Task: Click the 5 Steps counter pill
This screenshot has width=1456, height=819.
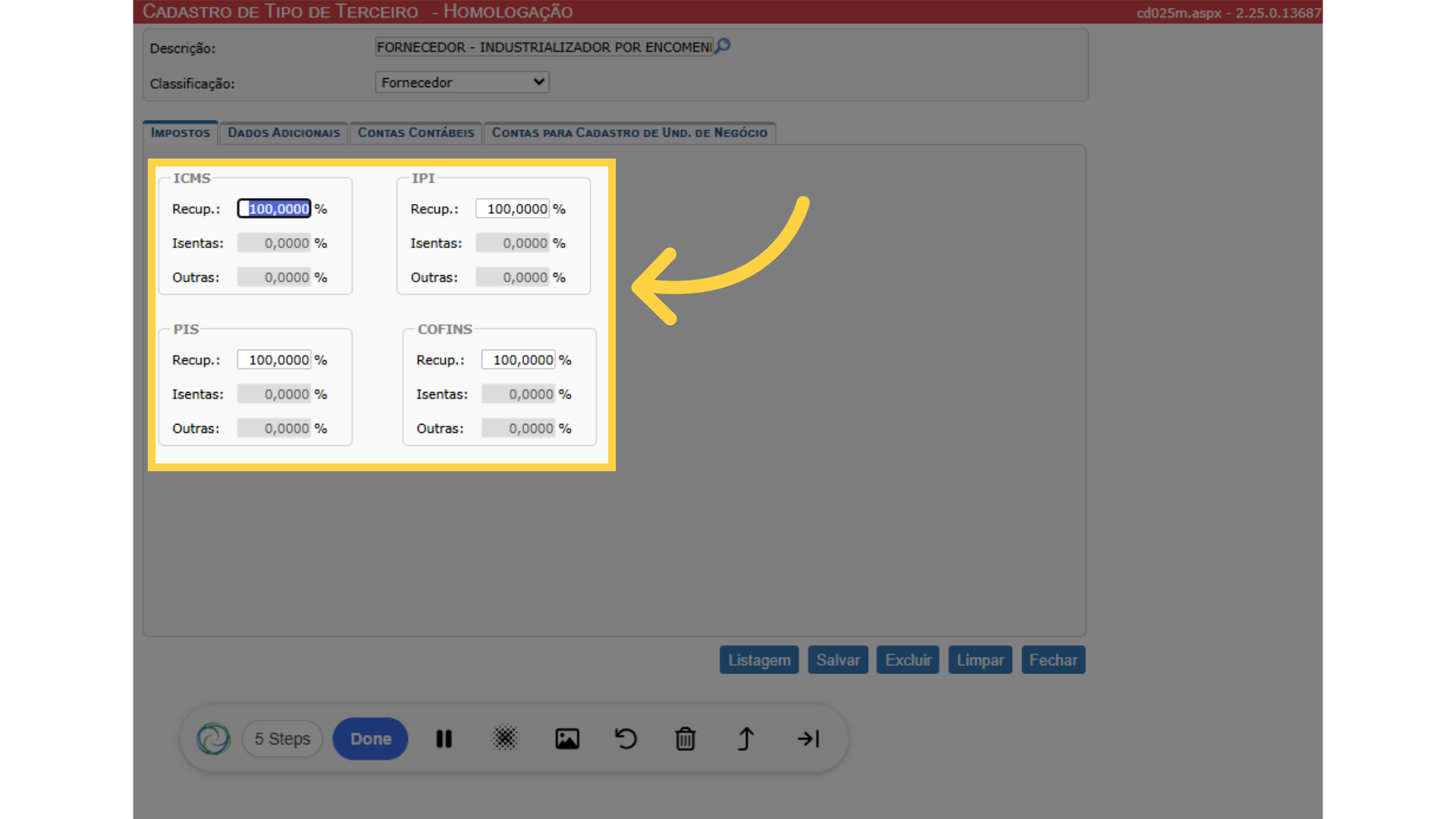Action: pos(282,739)
